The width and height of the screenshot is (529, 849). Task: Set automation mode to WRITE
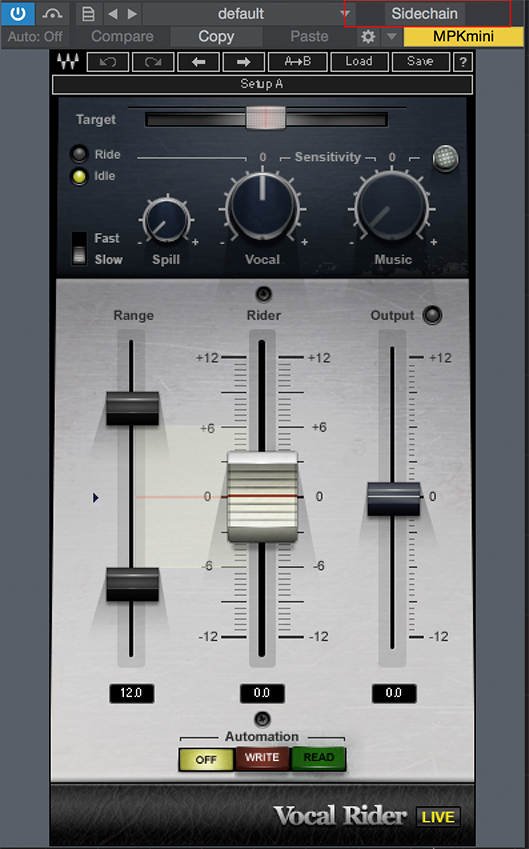[x=262, y=758]
